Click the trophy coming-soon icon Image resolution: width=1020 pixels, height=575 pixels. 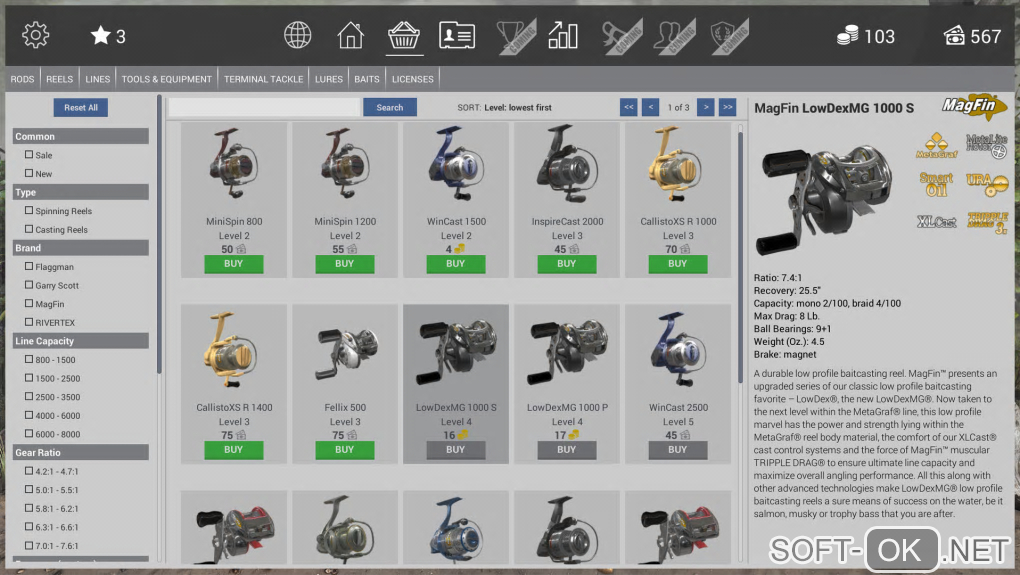[x=516, y=36]
